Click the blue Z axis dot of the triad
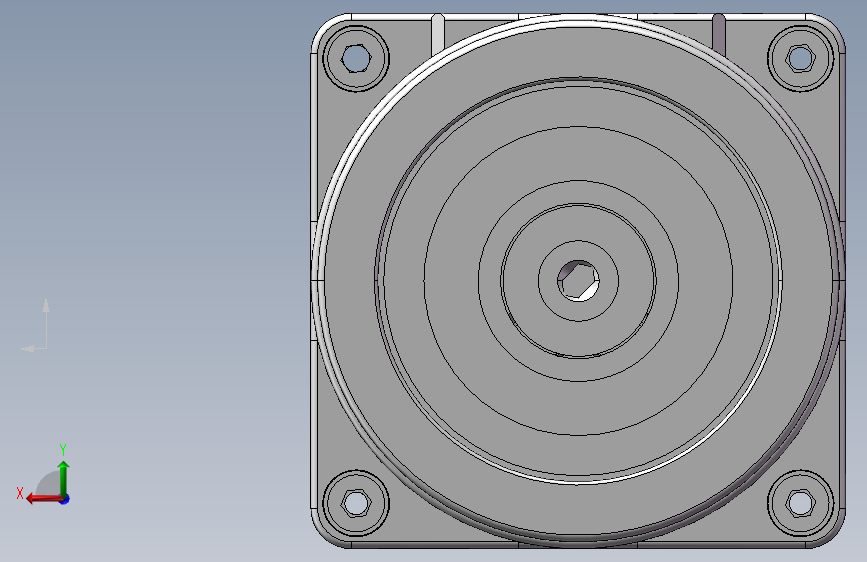The image size is (867, 562). pos(65,500)
